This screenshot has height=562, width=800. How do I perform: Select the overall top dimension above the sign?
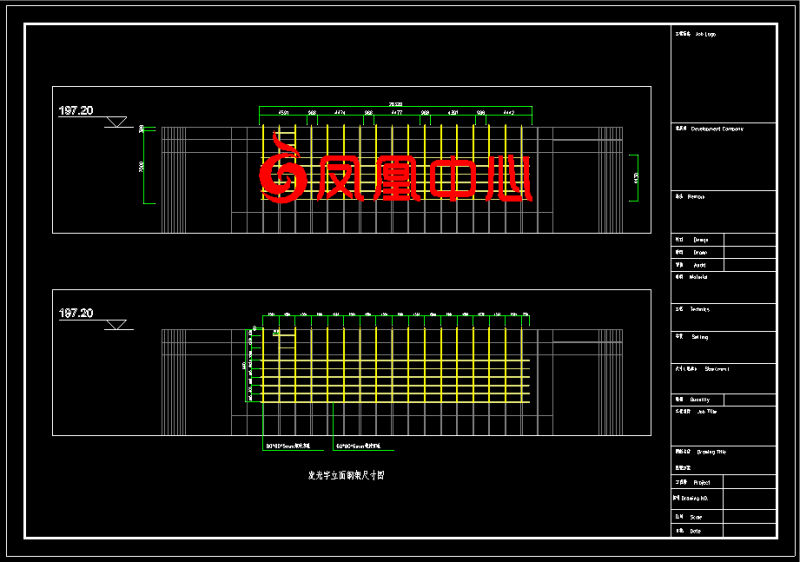tap(395, 106)
